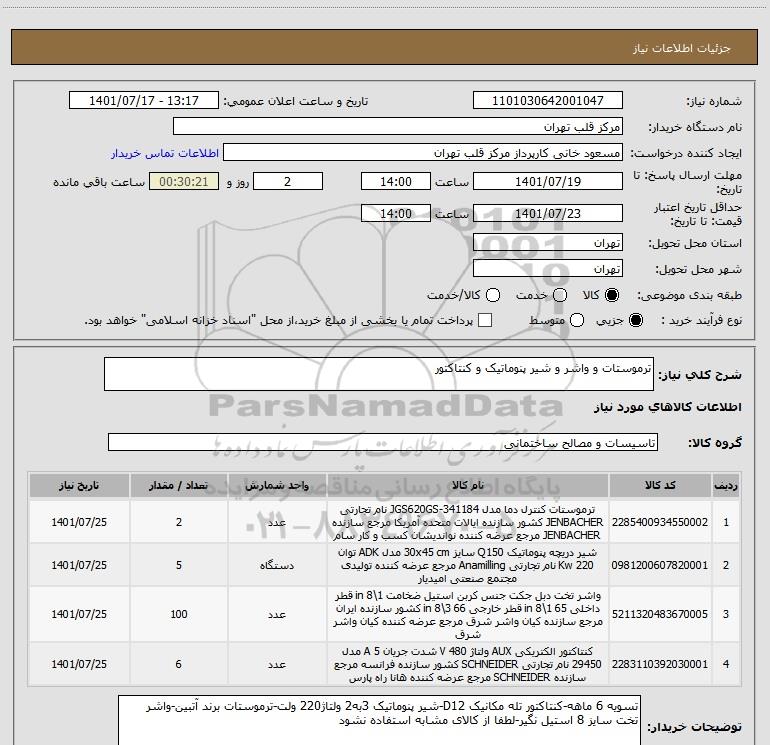
Task: Click the price validity time 14:00
Action: click(x=396, y=213)
